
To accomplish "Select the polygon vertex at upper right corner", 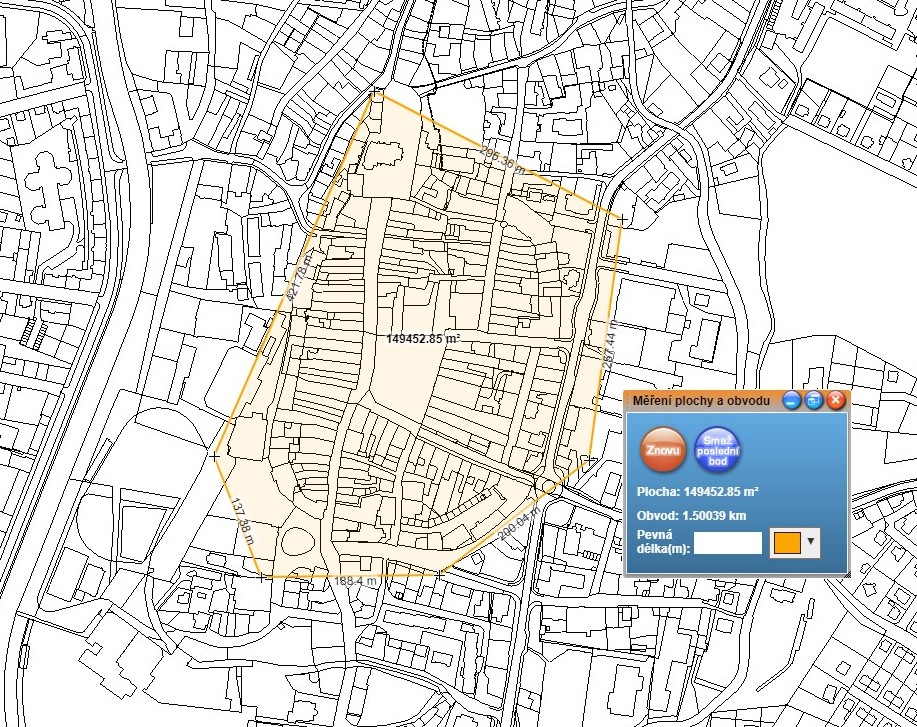I will pos(621,218).
